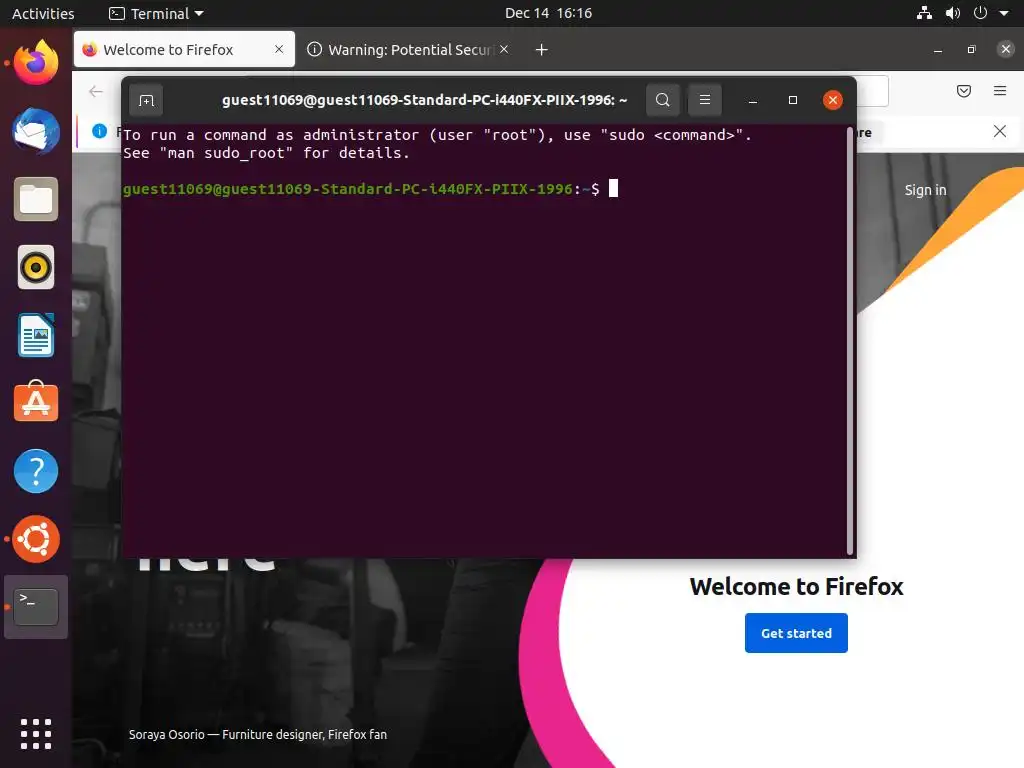
Task: Click the terminal title bar text
Action: tap(424, 100)
